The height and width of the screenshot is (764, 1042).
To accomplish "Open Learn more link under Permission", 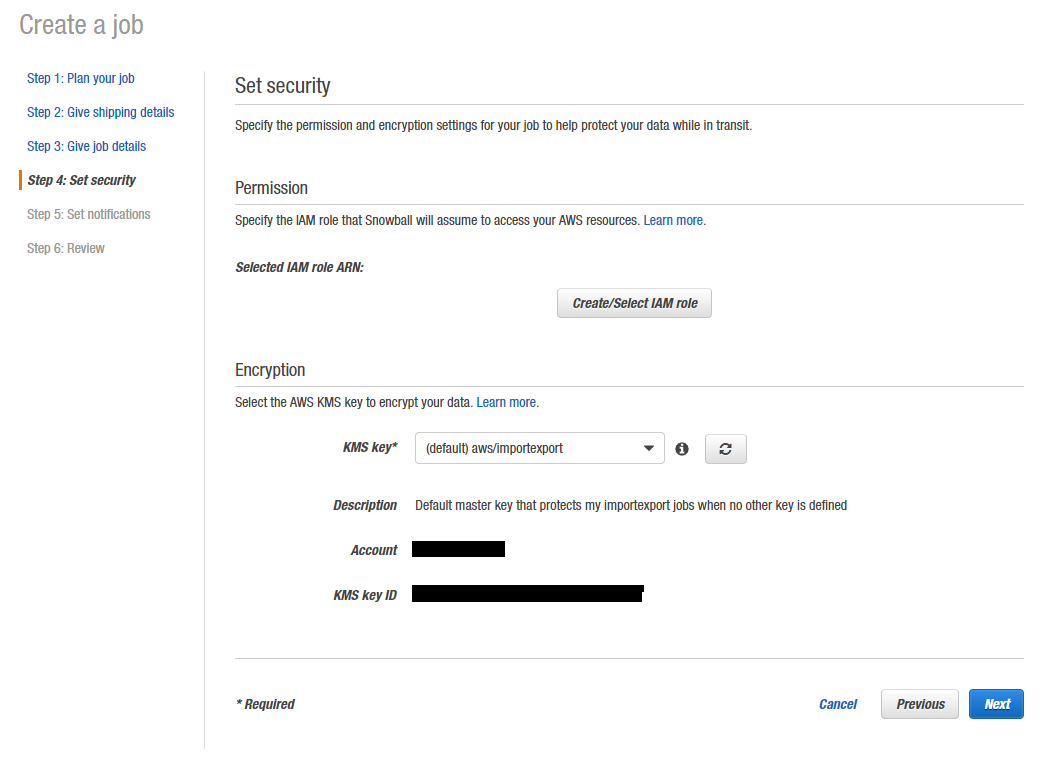I will click(x=673, y=220).
